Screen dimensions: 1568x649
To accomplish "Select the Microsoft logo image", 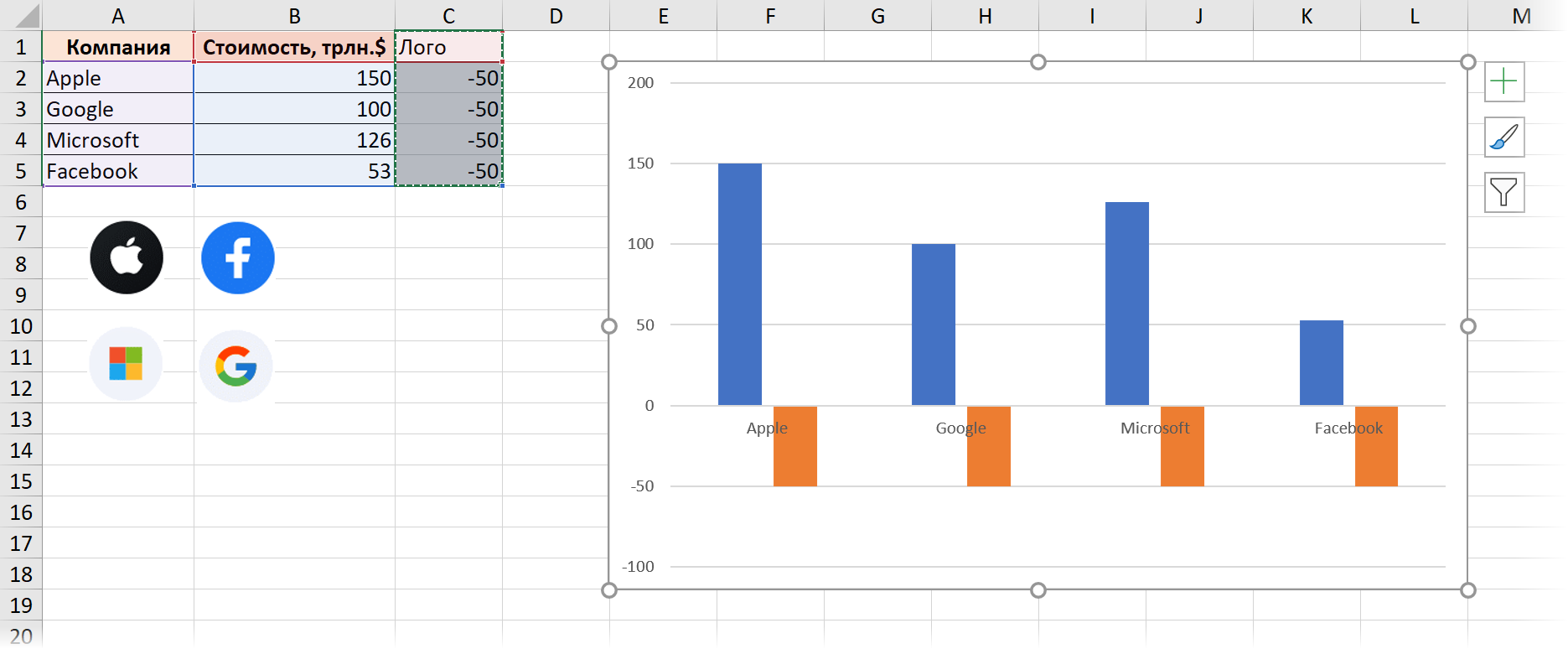I will pos(126,364).
